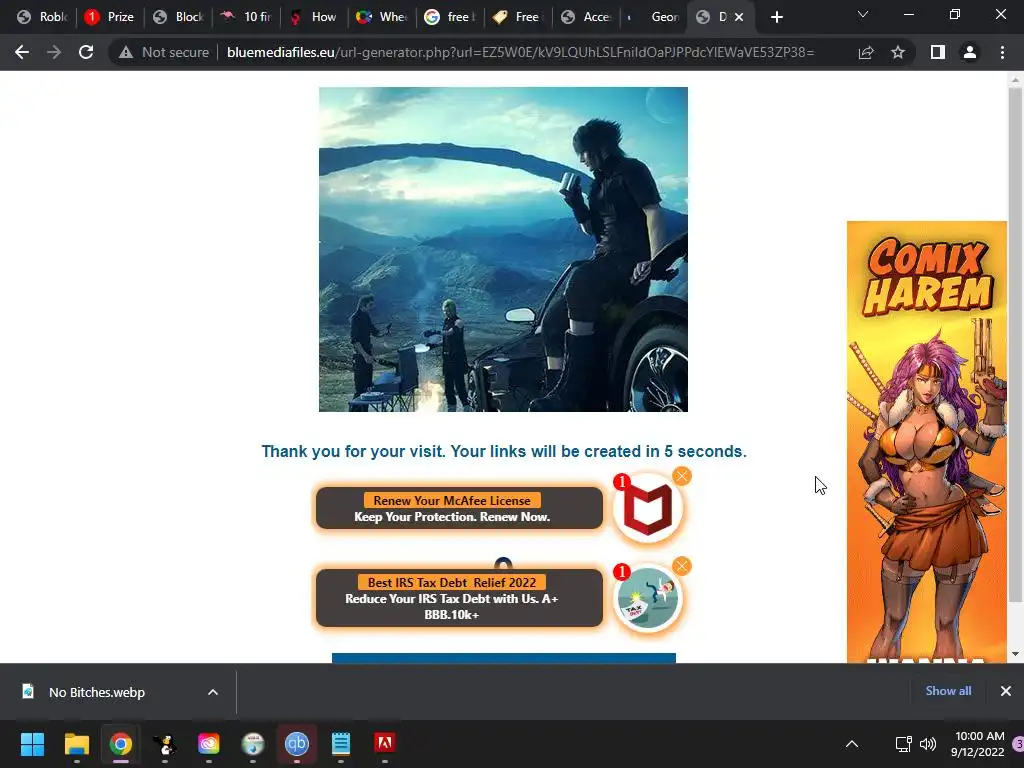
Task: Click the blue button below the ads
Action: coord(504,658)
